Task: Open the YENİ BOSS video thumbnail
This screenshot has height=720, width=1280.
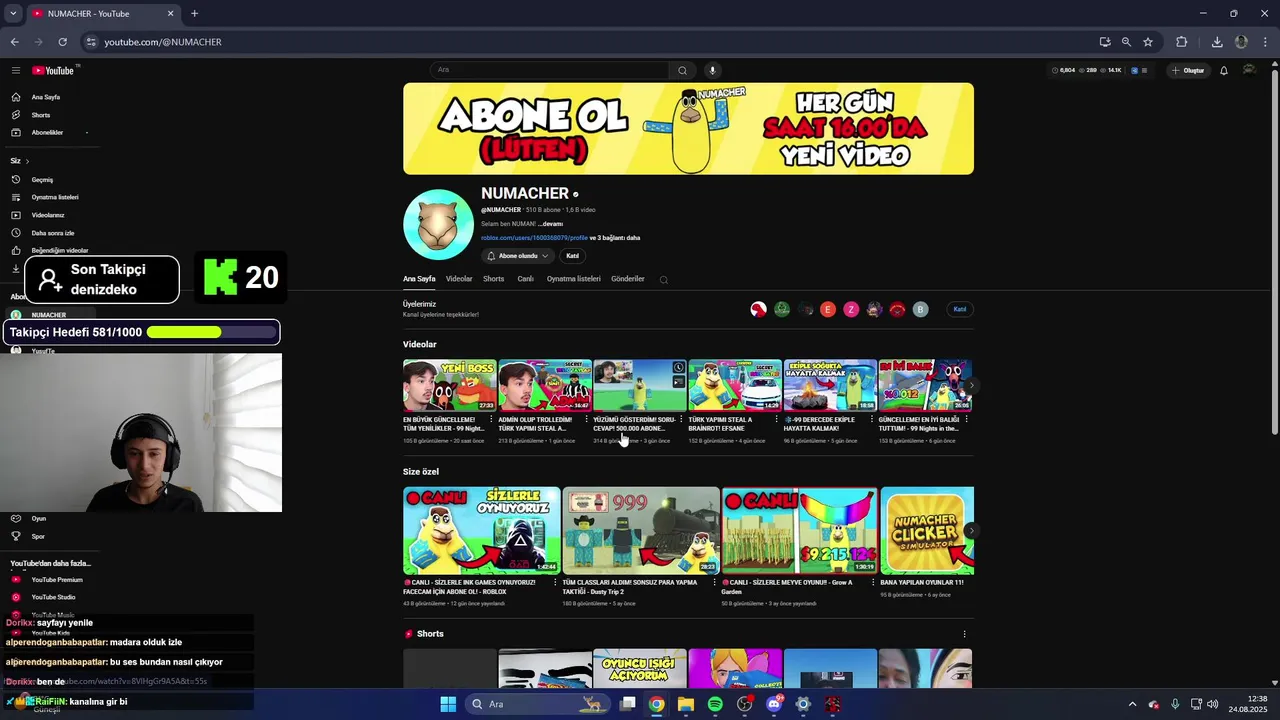Action: tap(450, 385)
